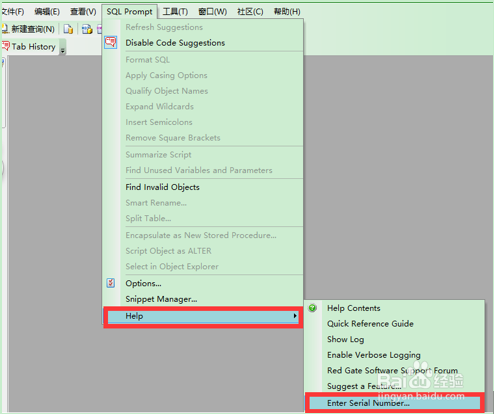Image resolution: width=494 pixels, height=414 pixels.
Task: Select Script Object as ALTER
Action: pos(168,251)
